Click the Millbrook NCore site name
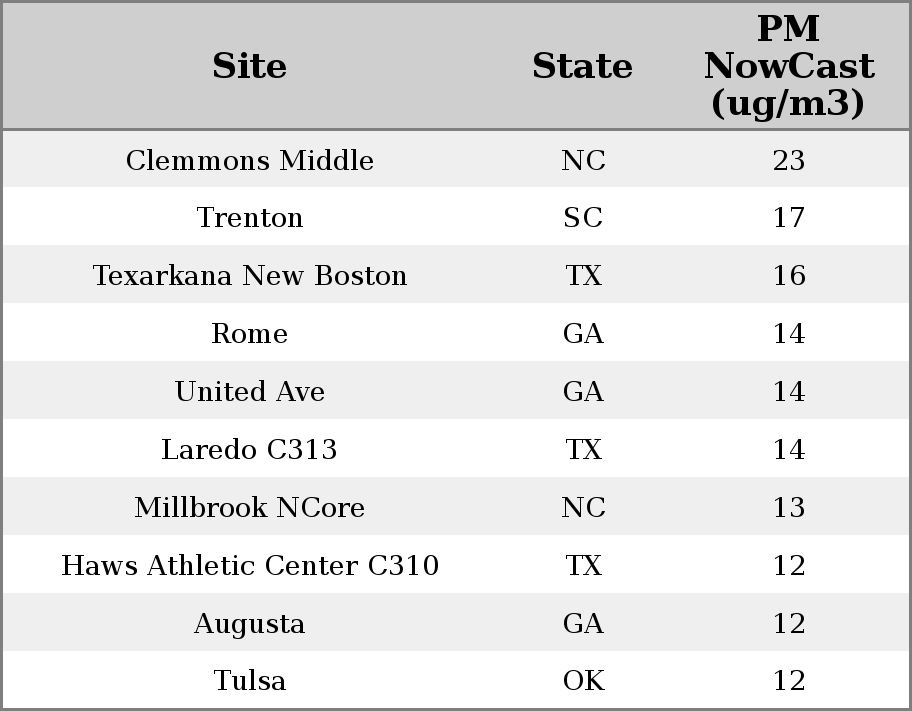 tap(250, 507)
